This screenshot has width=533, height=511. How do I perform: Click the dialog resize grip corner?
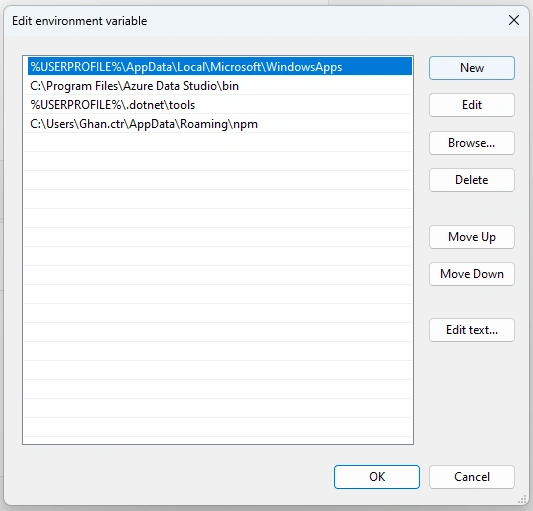522,499
